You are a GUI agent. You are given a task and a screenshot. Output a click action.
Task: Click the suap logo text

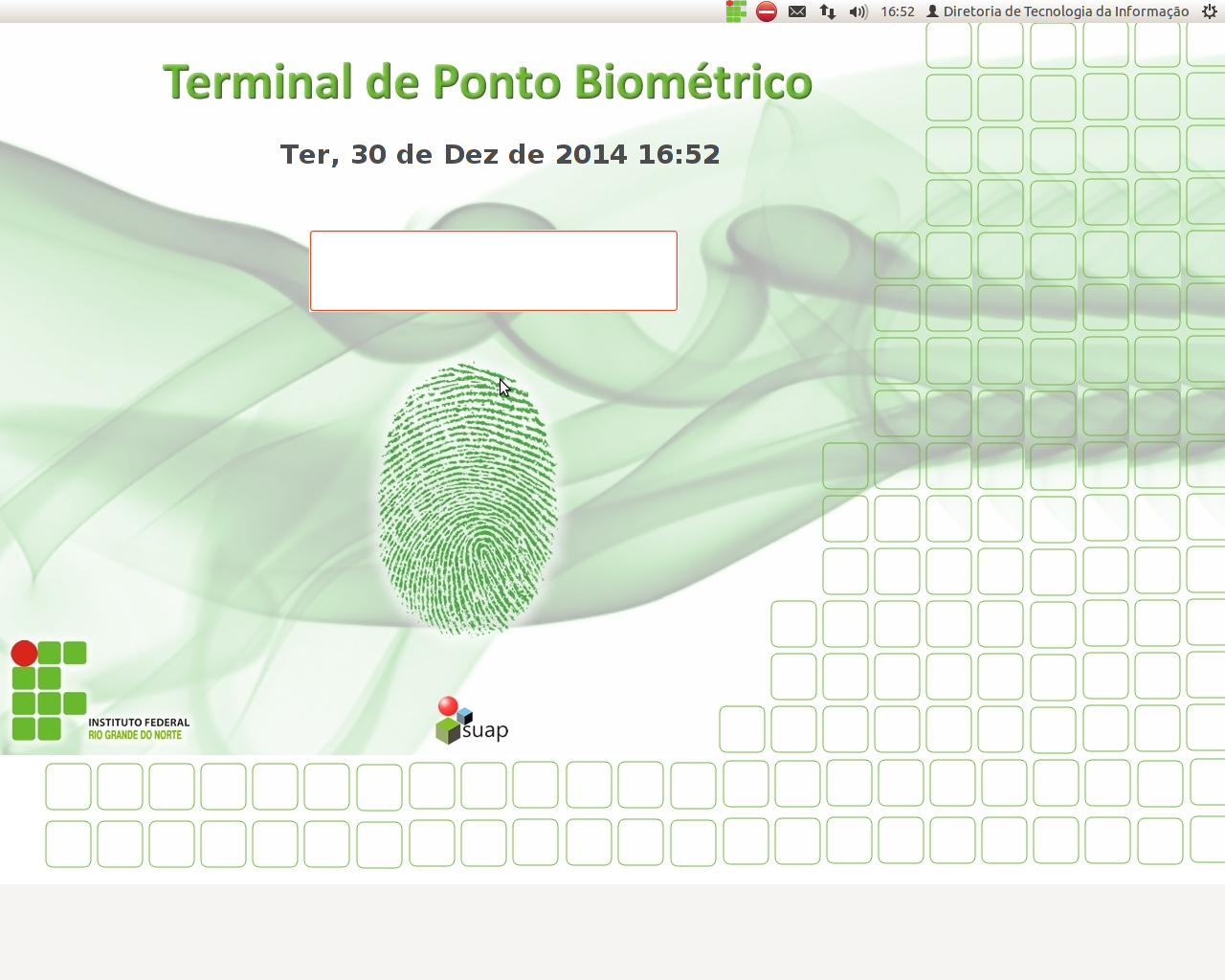click(485, 730)
